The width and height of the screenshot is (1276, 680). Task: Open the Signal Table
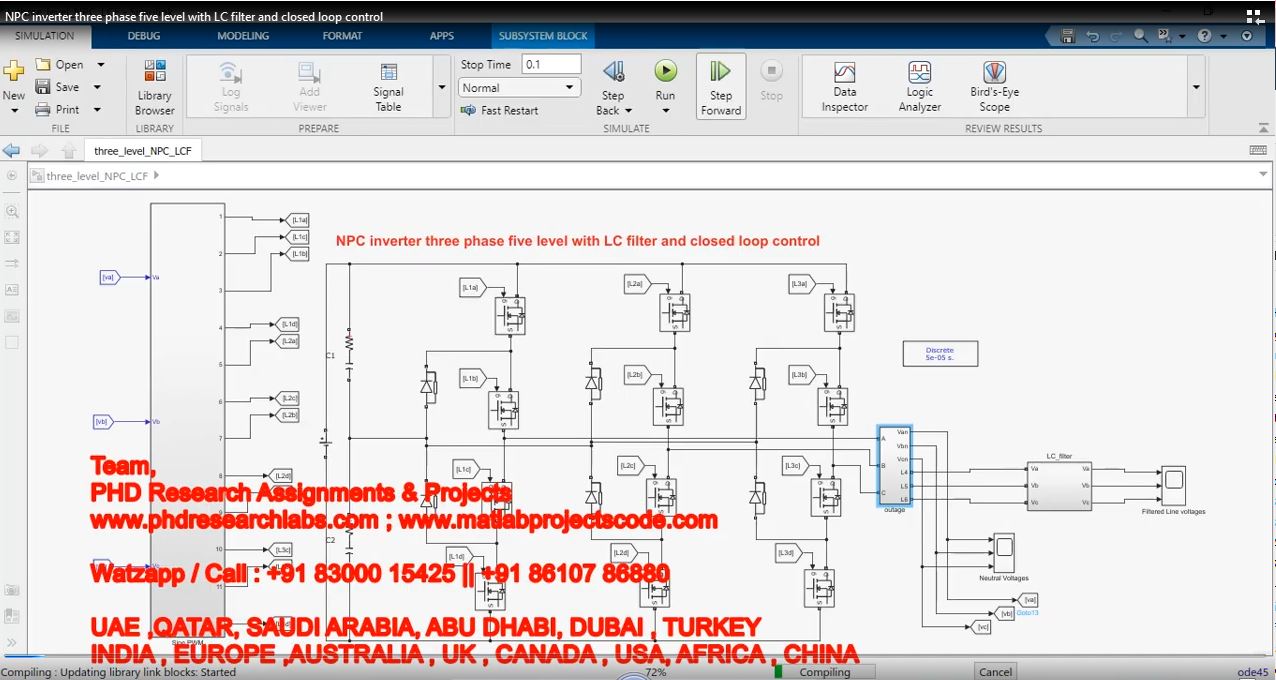(x=389, y=87)
